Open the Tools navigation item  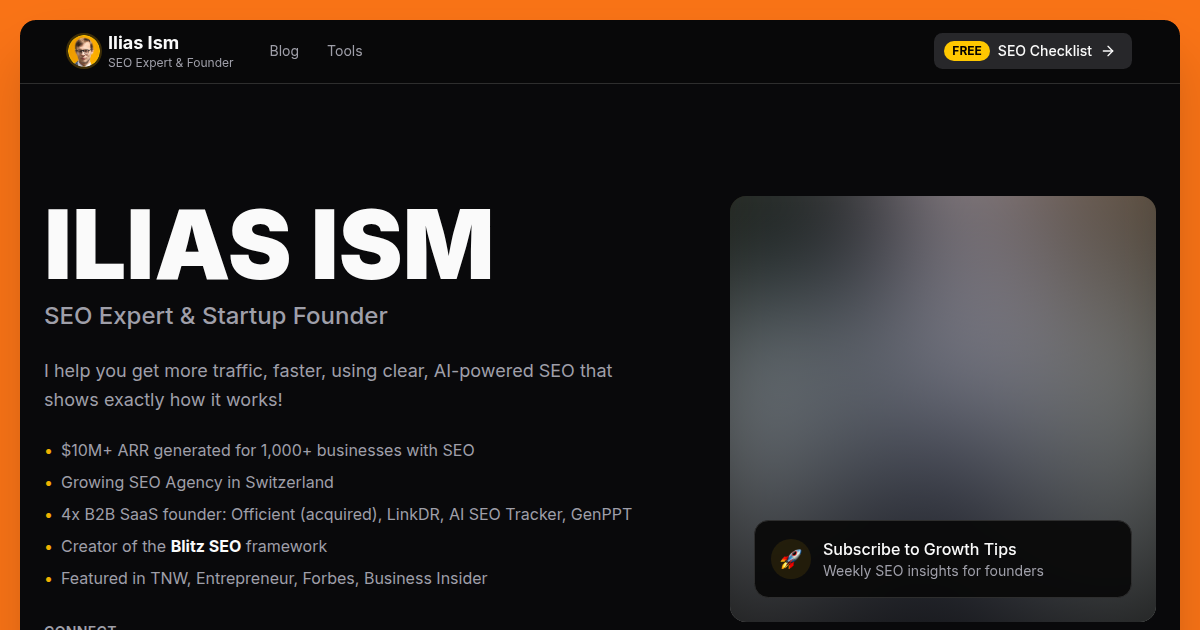pyautogui.click(x=345, y=51)
